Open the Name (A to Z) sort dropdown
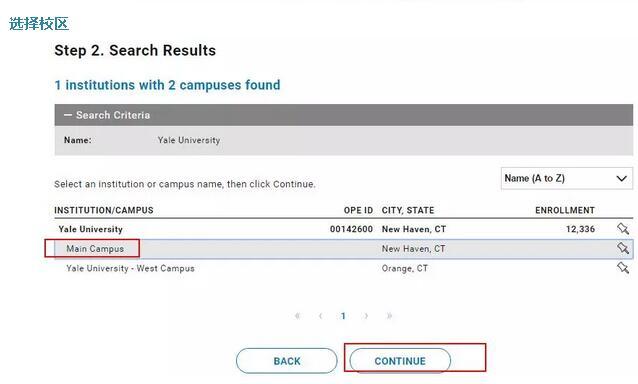This screenshot has width=638, height=384. [566, 178]
